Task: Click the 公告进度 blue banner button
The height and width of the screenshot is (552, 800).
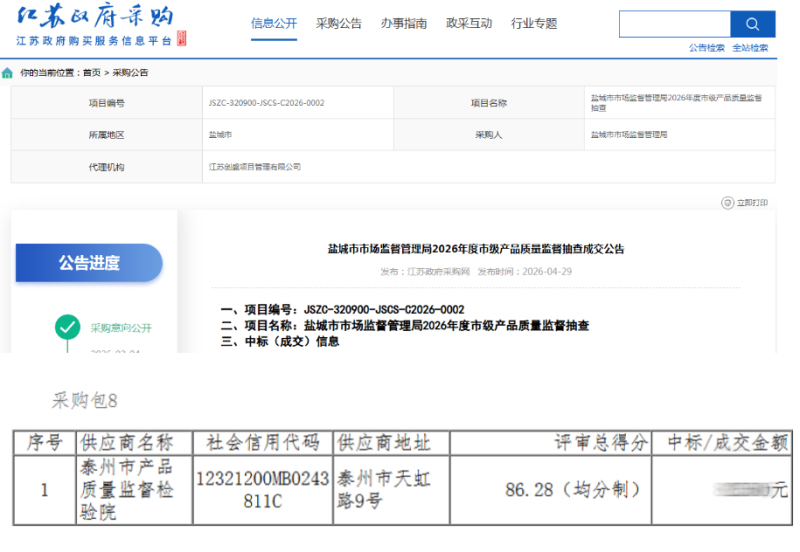Action: click(x=89, y=263)
